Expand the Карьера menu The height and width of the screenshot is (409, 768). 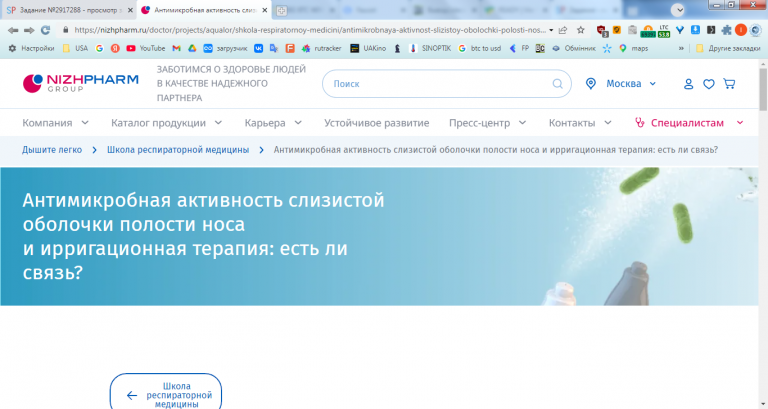pos(273,123)
